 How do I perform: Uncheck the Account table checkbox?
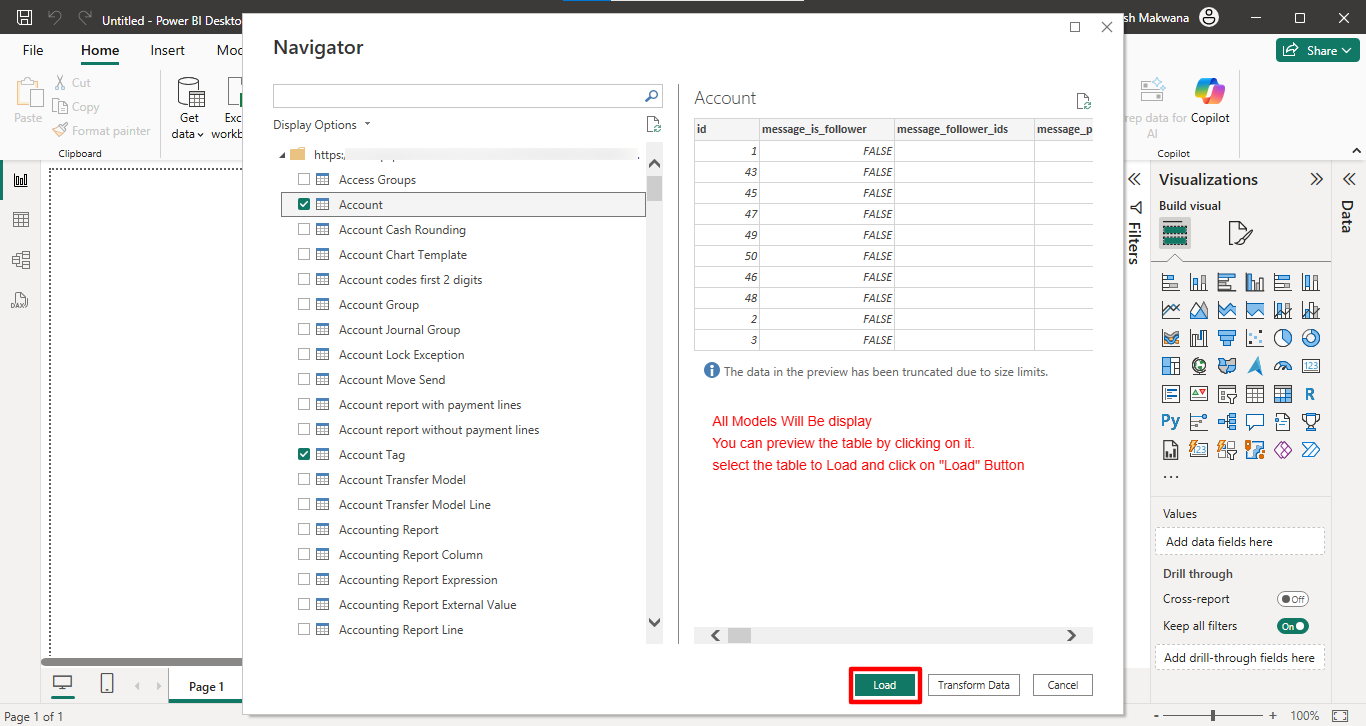[304, 204]
